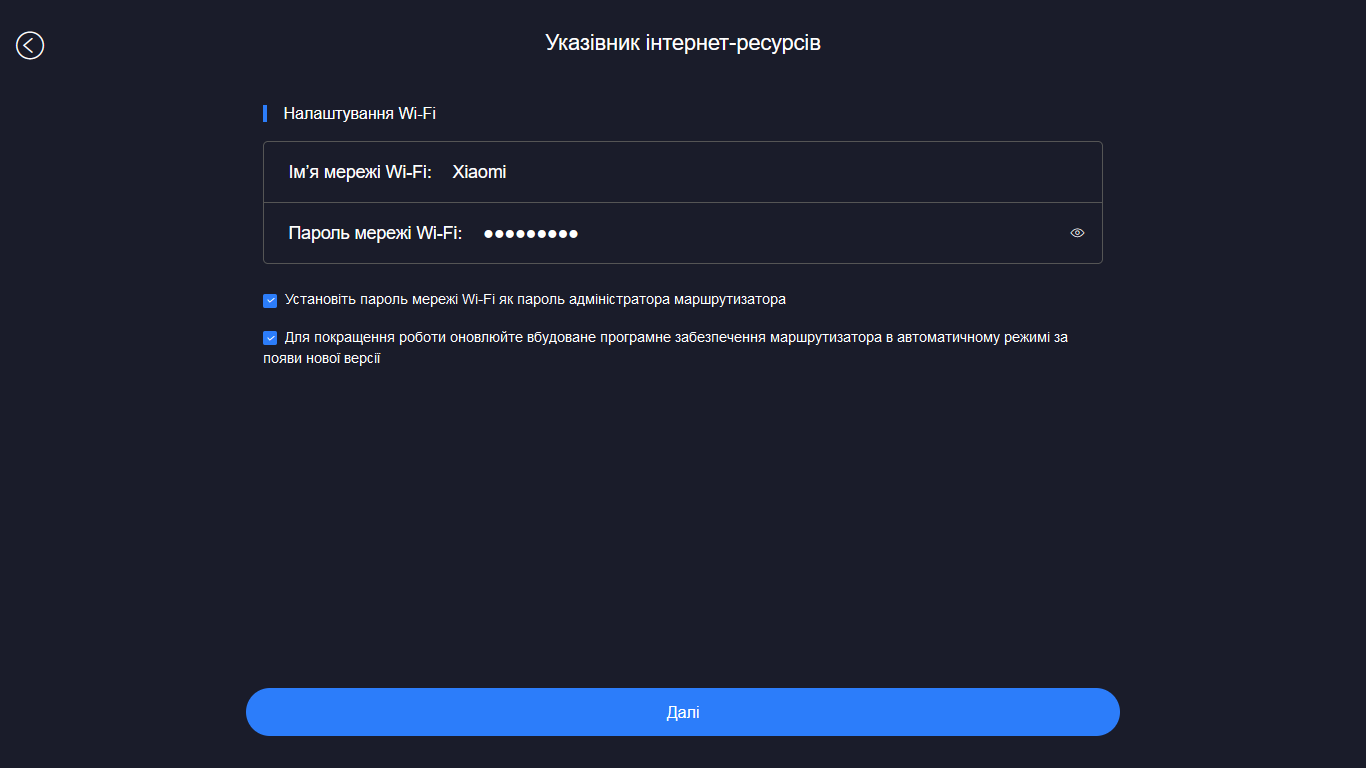Go back using the circled arrow icon
The image size is (1366, 768).
point(30,45)
